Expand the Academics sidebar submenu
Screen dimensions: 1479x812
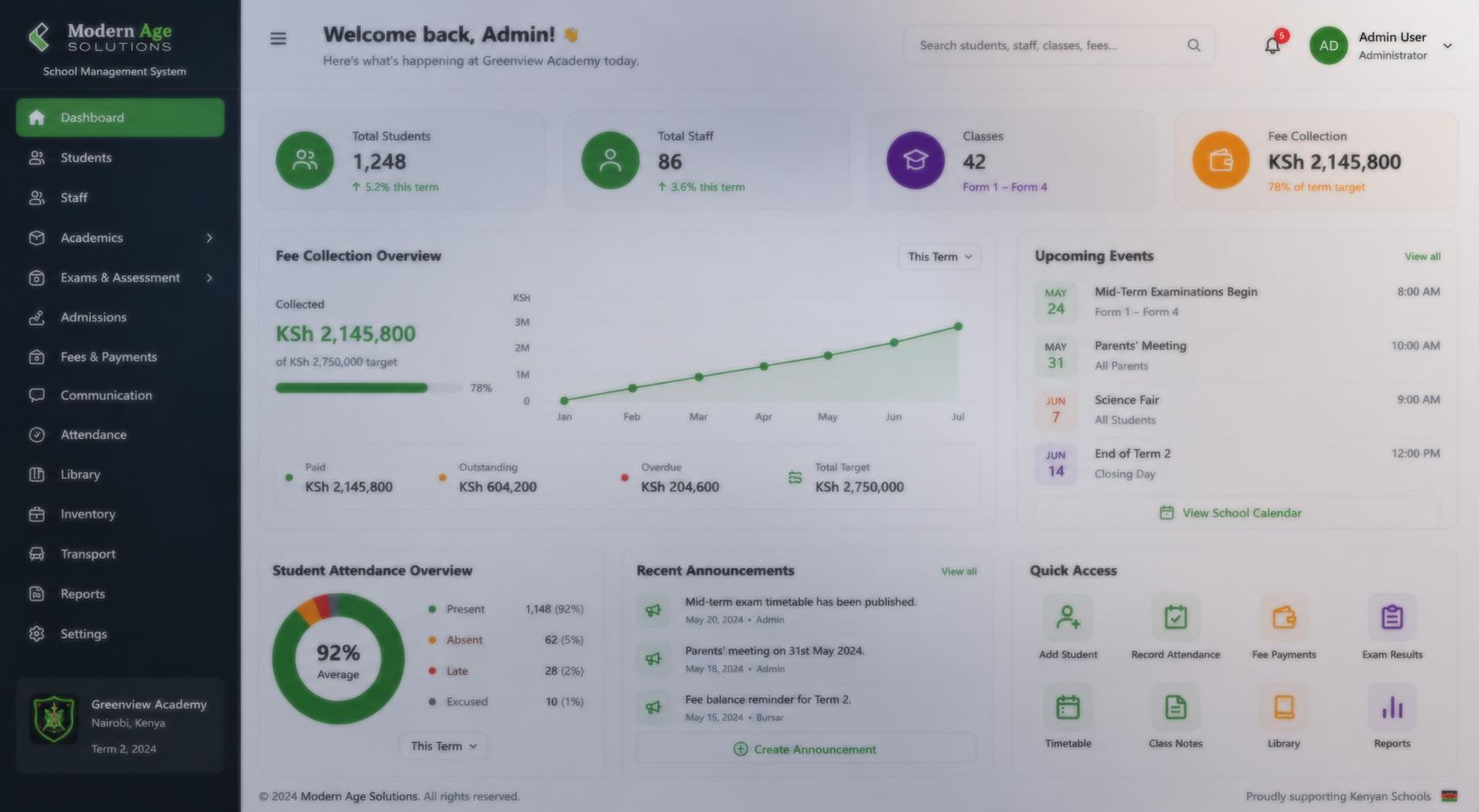pyautogui.click(x=209, y=238)
